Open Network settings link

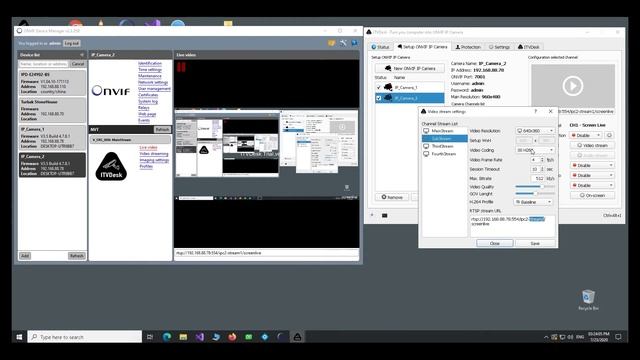(153, 82)
